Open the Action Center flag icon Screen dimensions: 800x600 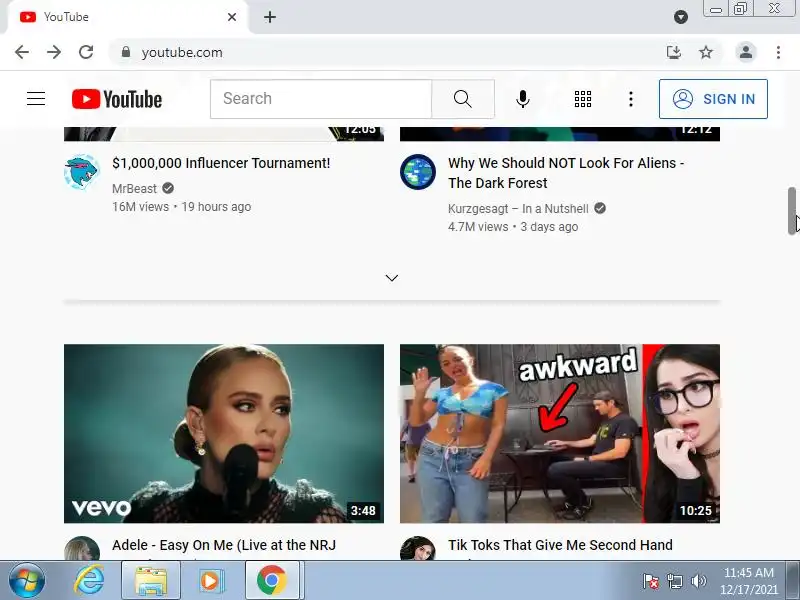tap(651, 581)
